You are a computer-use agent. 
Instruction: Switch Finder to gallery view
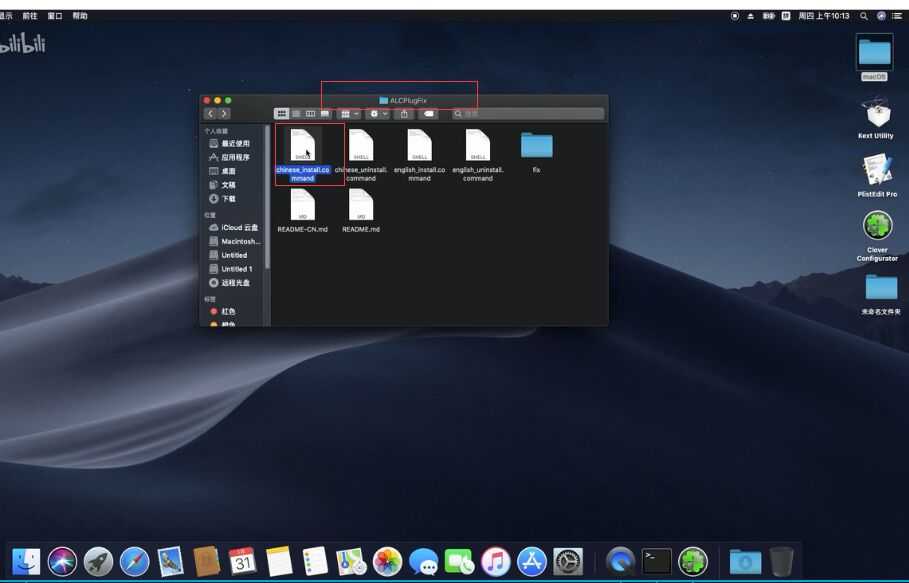[325, 114]
